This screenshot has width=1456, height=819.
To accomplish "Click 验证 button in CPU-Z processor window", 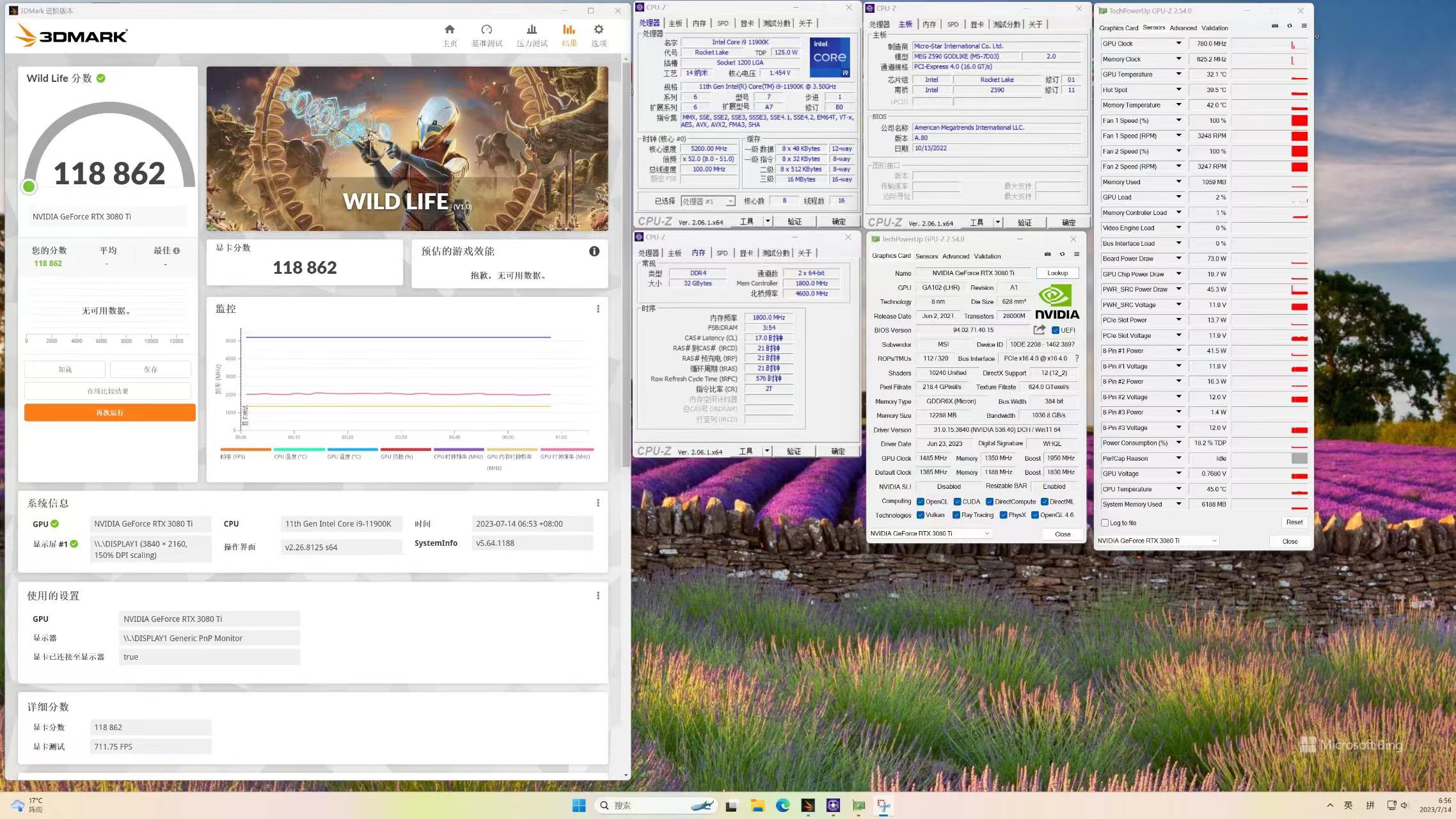I will (795, 221).
